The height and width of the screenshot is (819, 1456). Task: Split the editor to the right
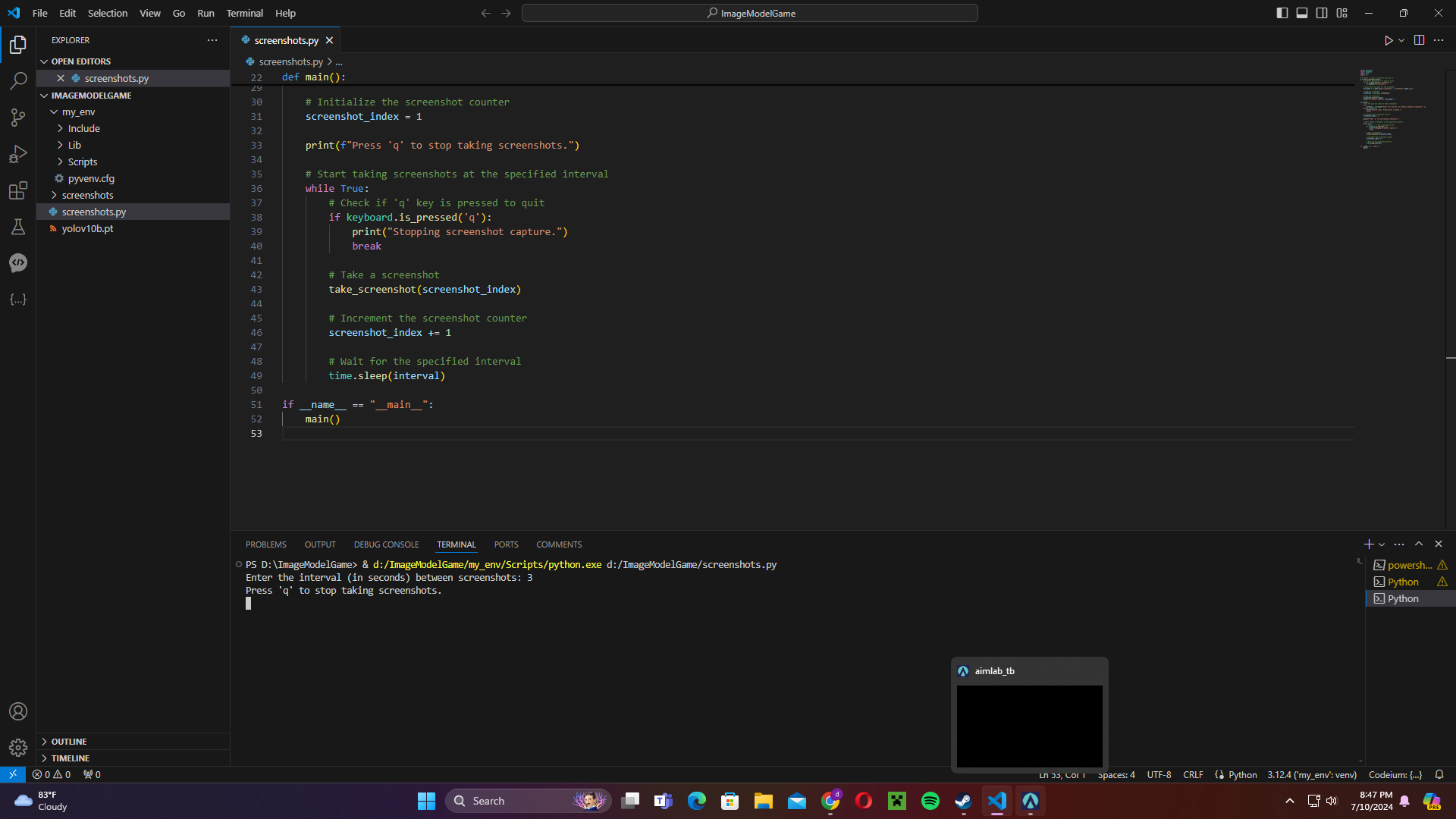pyautogui.click(x=1419, y=40)
